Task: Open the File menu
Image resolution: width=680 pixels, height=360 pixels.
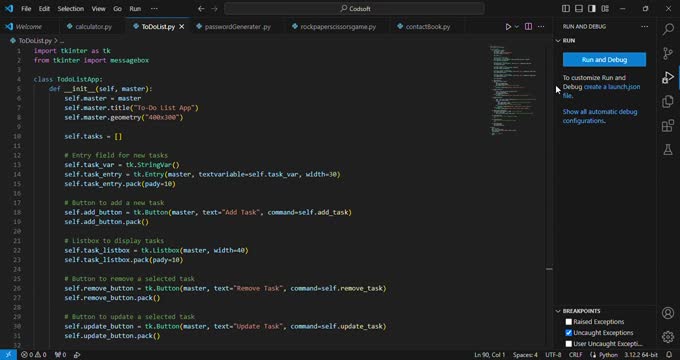Action: (26, 9)
